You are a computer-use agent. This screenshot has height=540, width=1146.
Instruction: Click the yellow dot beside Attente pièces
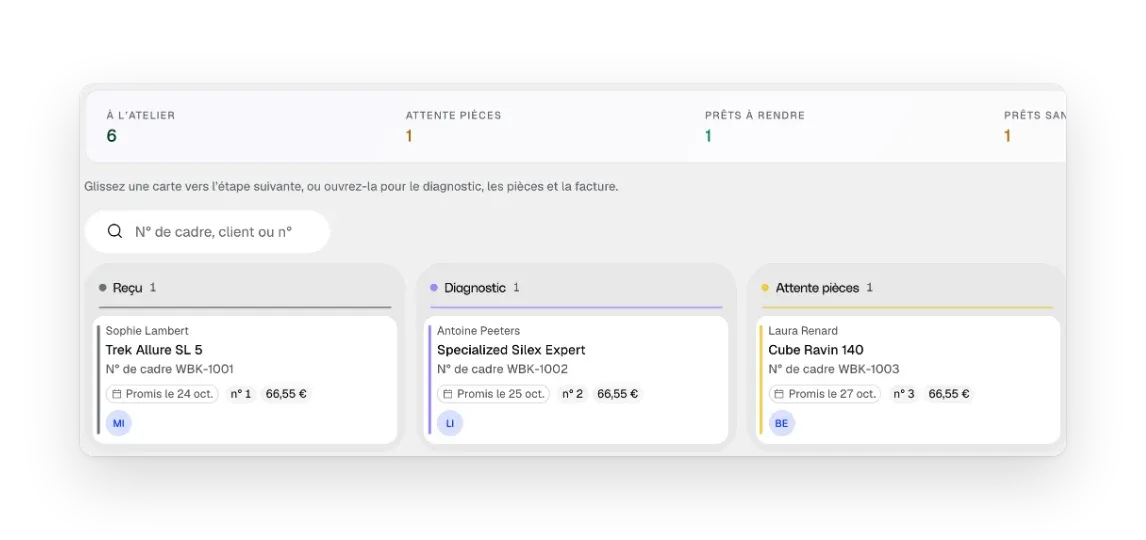point(765,288)
